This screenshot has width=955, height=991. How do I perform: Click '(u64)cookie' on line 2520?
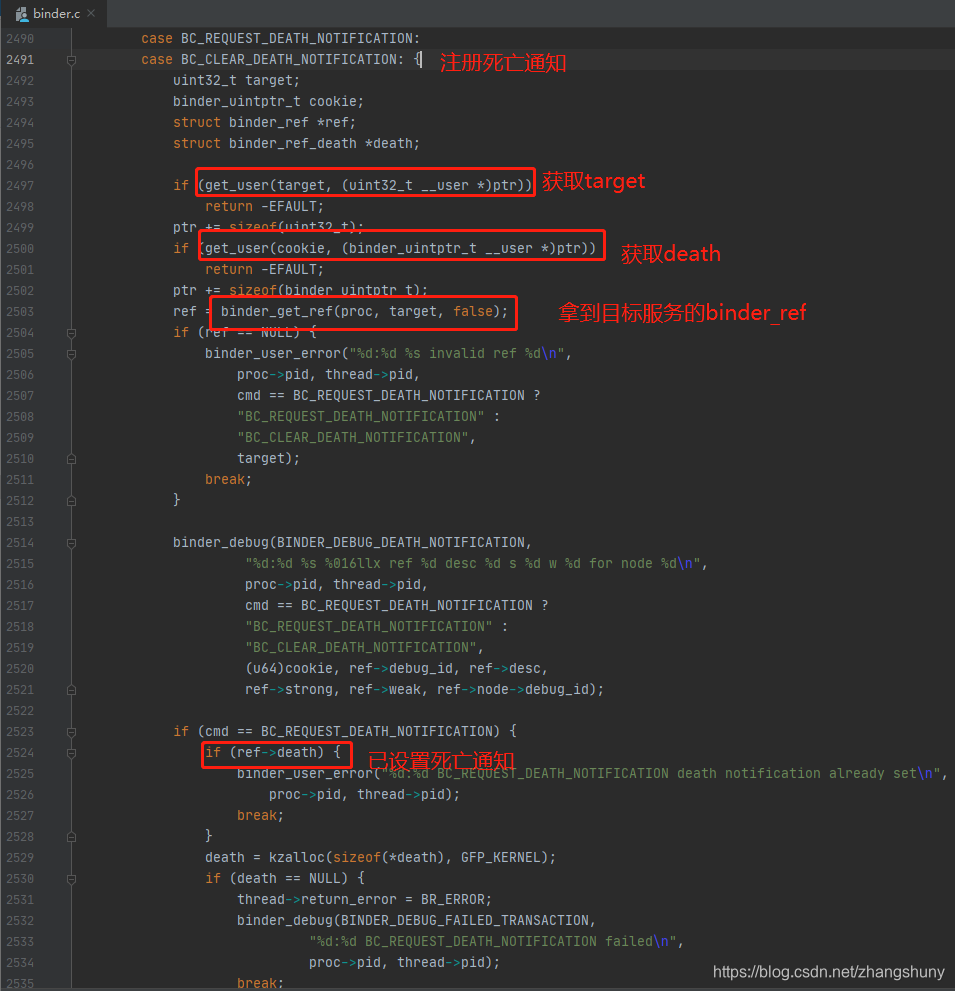(x=289, y=668)
